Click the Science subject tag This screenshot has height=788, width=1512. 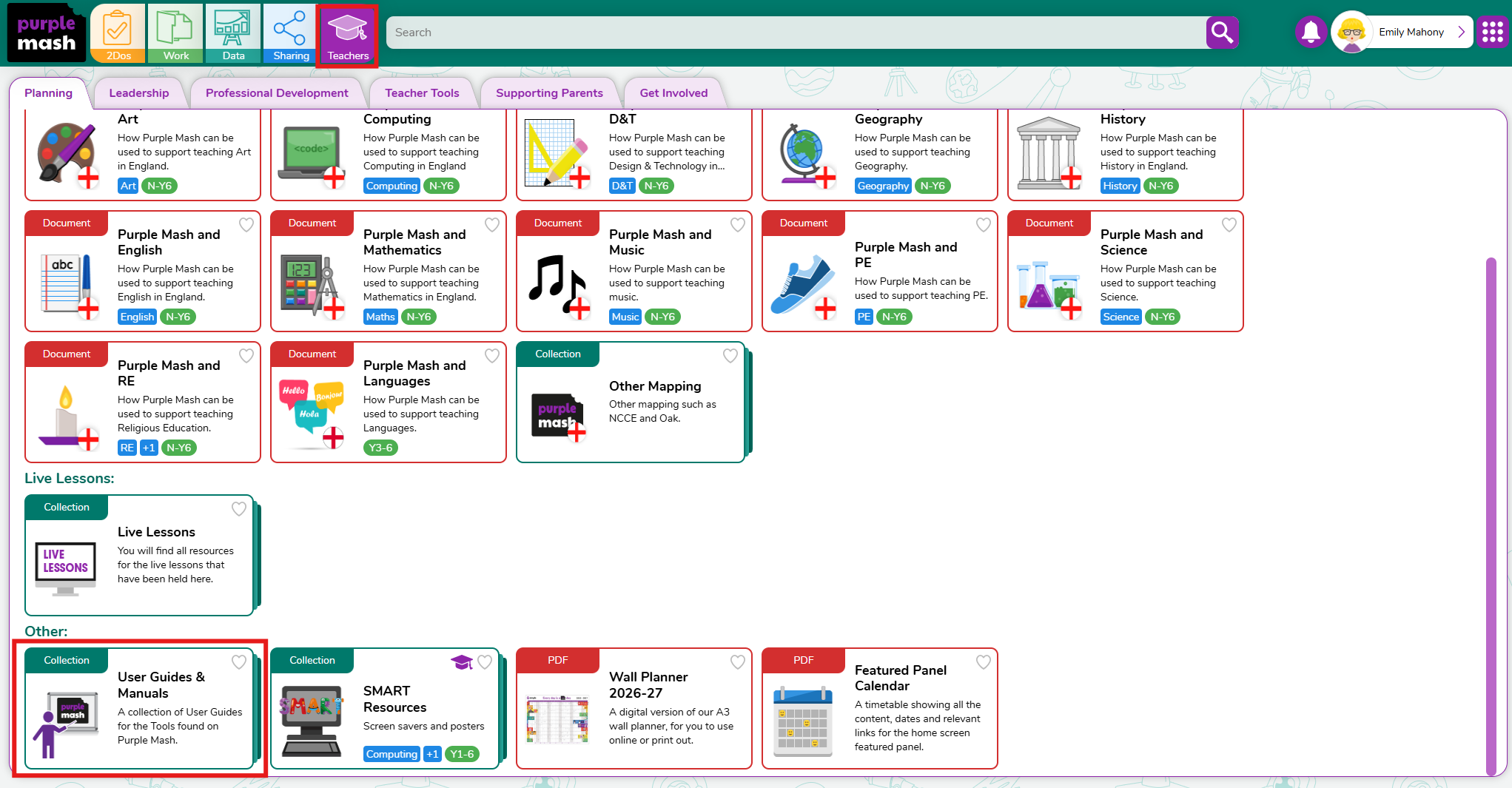pos(1121,317)
